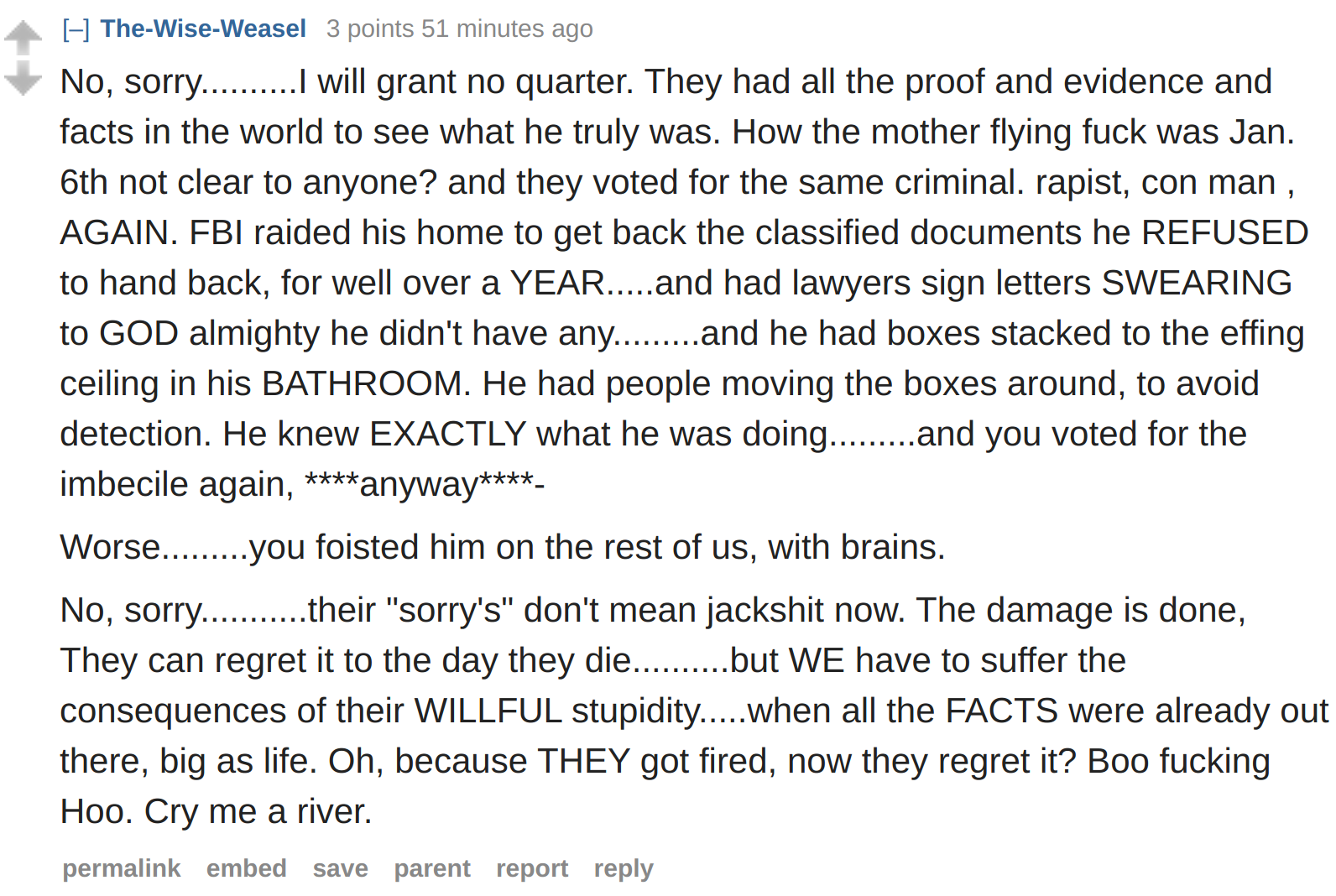This screenshot has width=1336, height=896.
Task: Save this comment
Action: pyautogui.click(x=341, y=868)
